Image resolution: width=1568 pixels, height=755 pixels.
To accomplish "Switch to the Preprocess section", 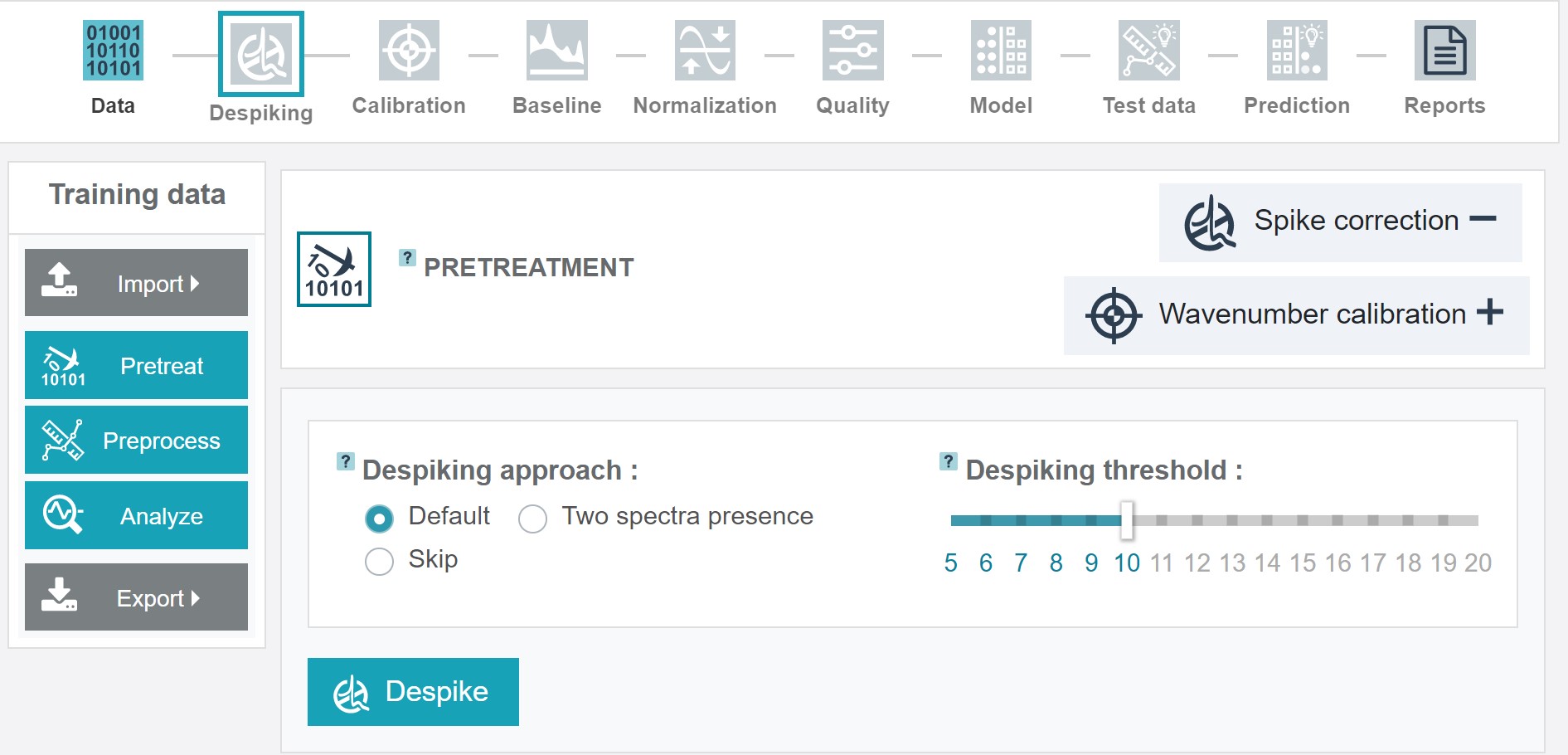I will [x=136, y=440].
